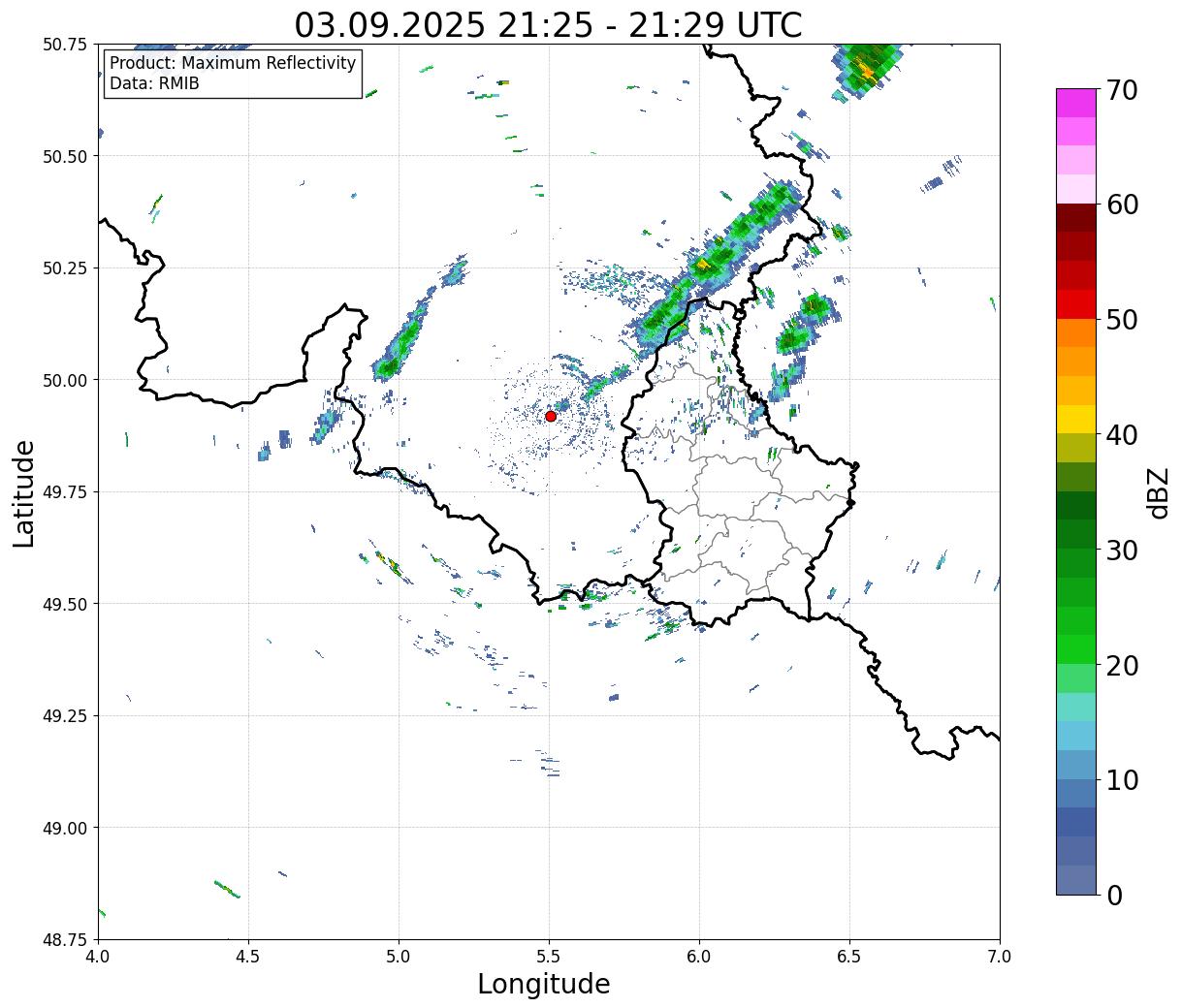The height and width of the screenshot is (1008, 1182).
Task: Click longitude tick label 7.0
Action: (1000, 956)
